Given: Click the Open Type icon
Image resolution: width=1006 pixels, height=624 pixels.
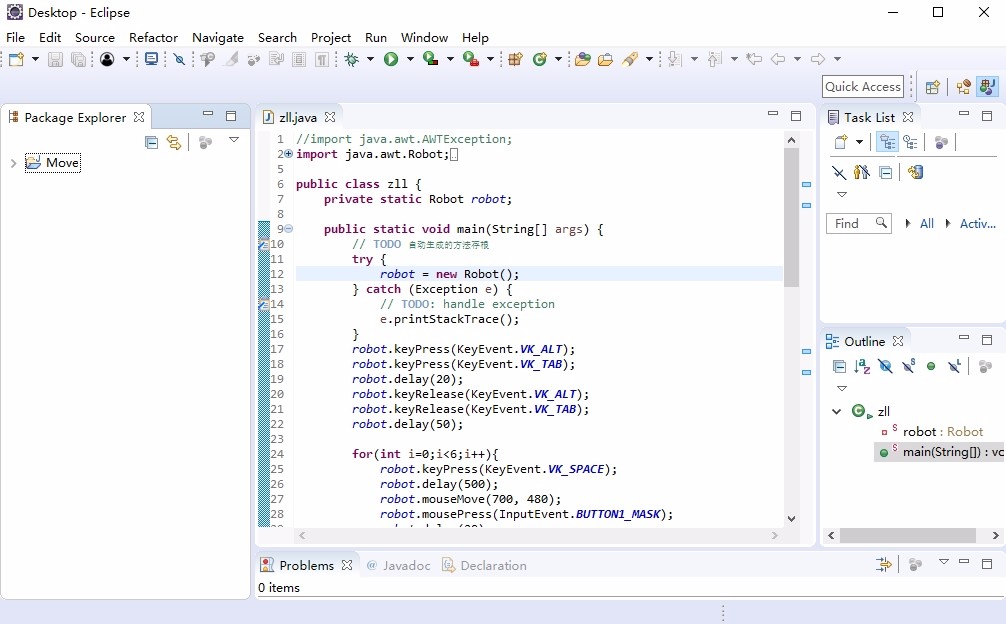Looking at the screenshot, I should coord(583,59).
